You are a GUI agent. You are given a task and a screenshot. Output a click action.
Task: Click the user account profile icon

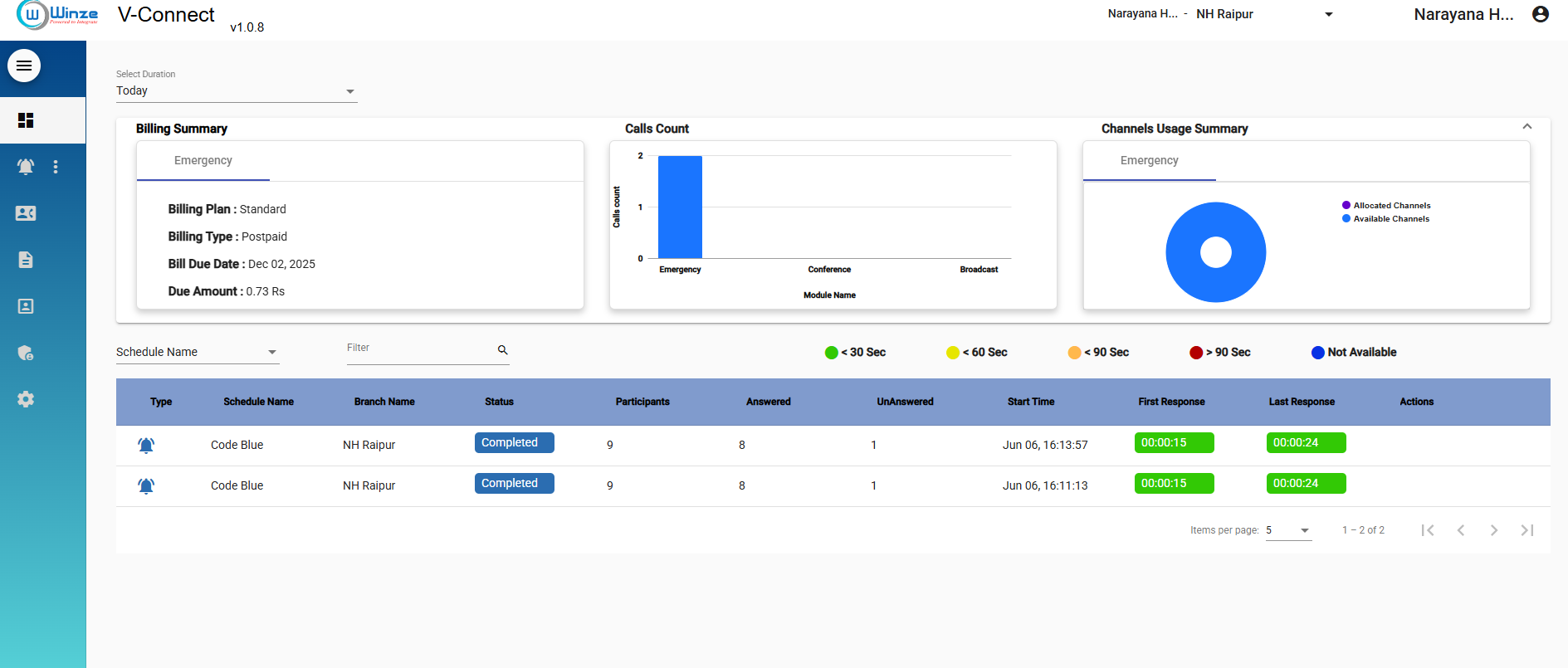1540,14
